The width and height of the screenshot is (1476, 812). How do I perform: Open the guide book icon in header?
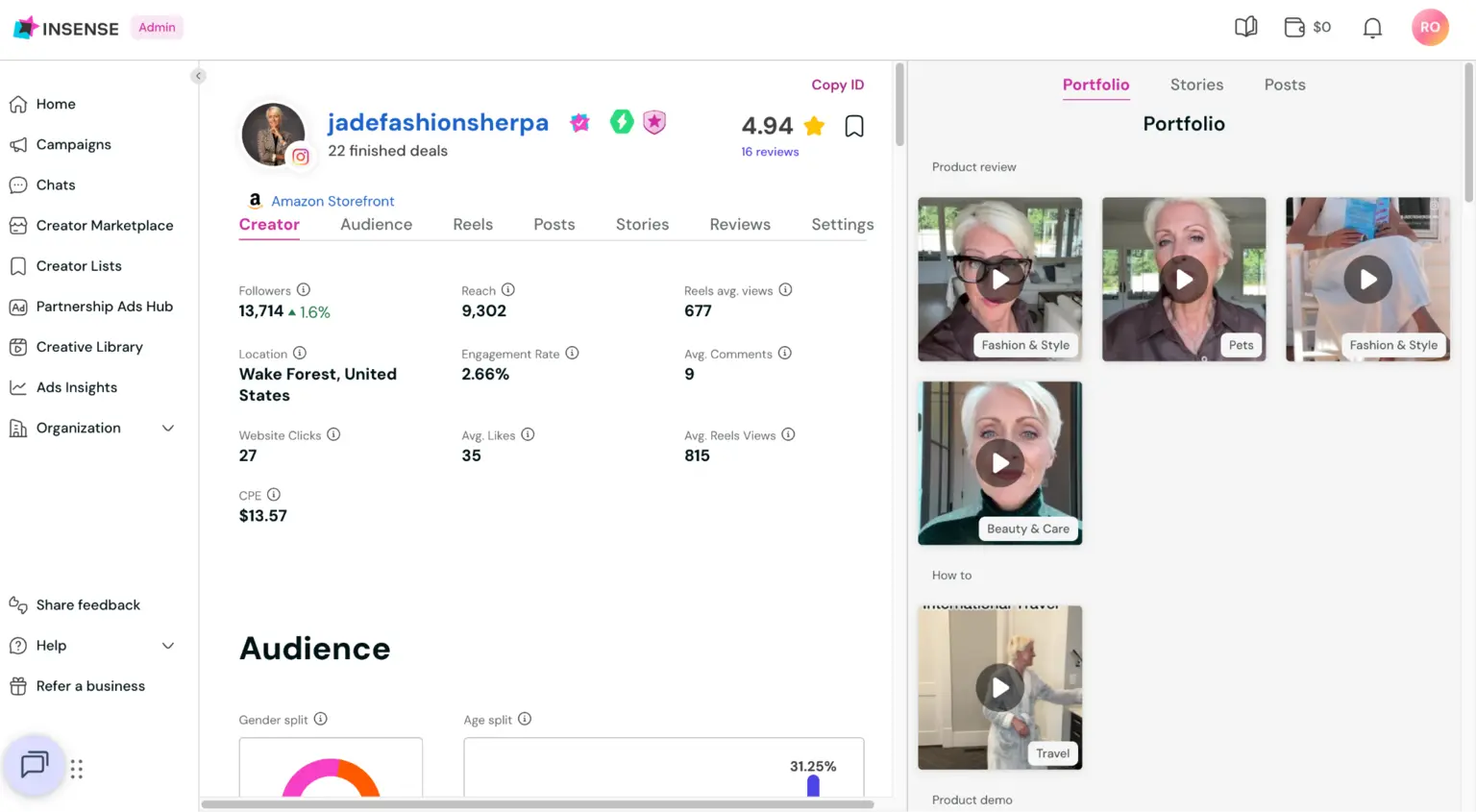tap(1246, 27)
